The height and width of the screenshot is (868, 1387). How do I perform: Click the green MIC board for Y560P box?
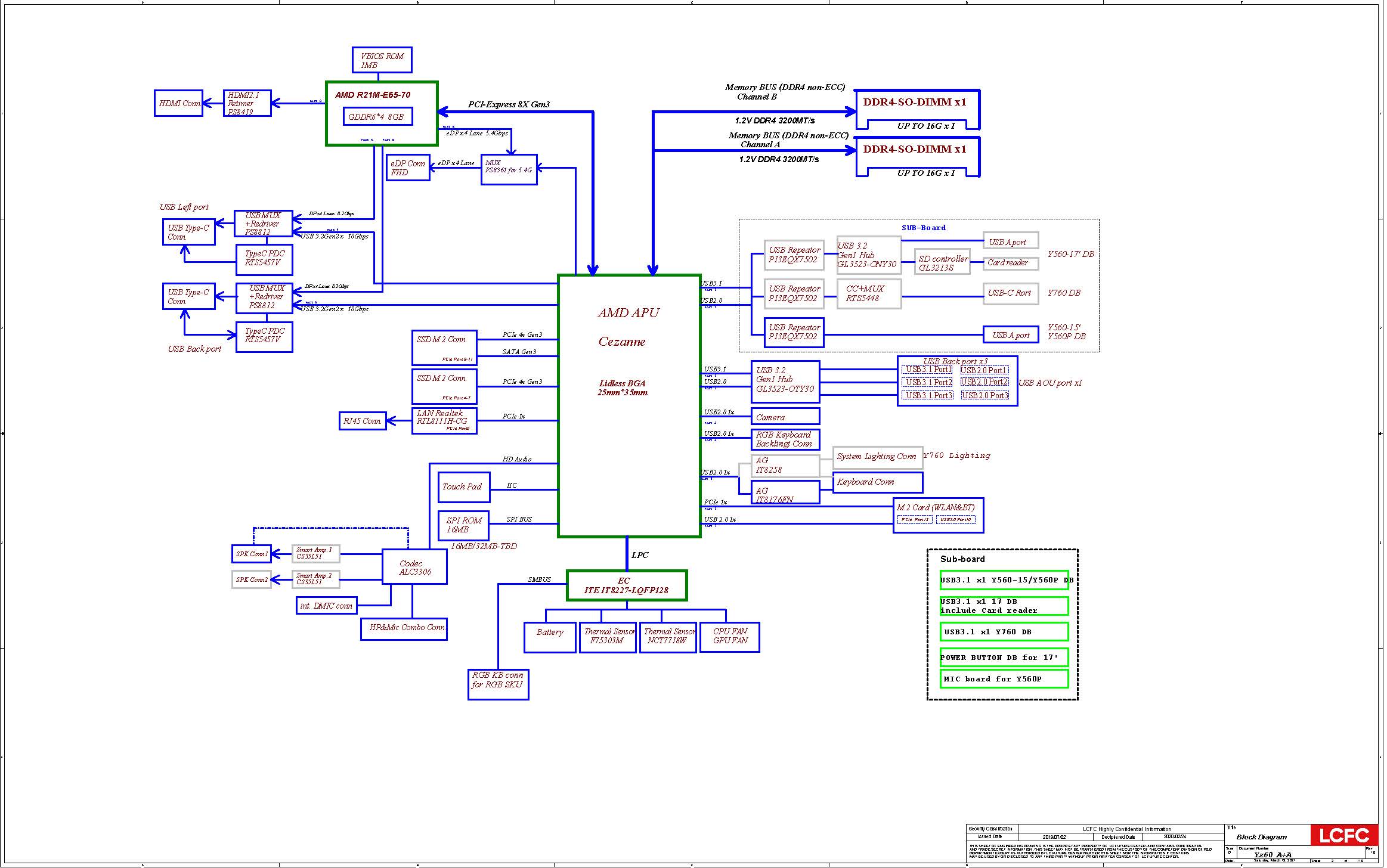1004,679
